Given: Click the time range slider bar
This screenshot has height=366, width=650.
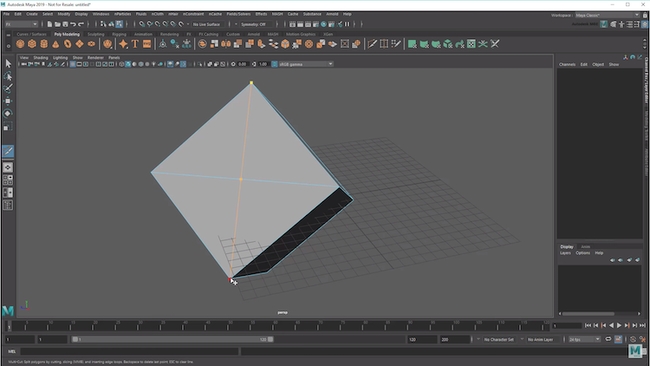Looking at the screenshot, I should tap(172, 339).
